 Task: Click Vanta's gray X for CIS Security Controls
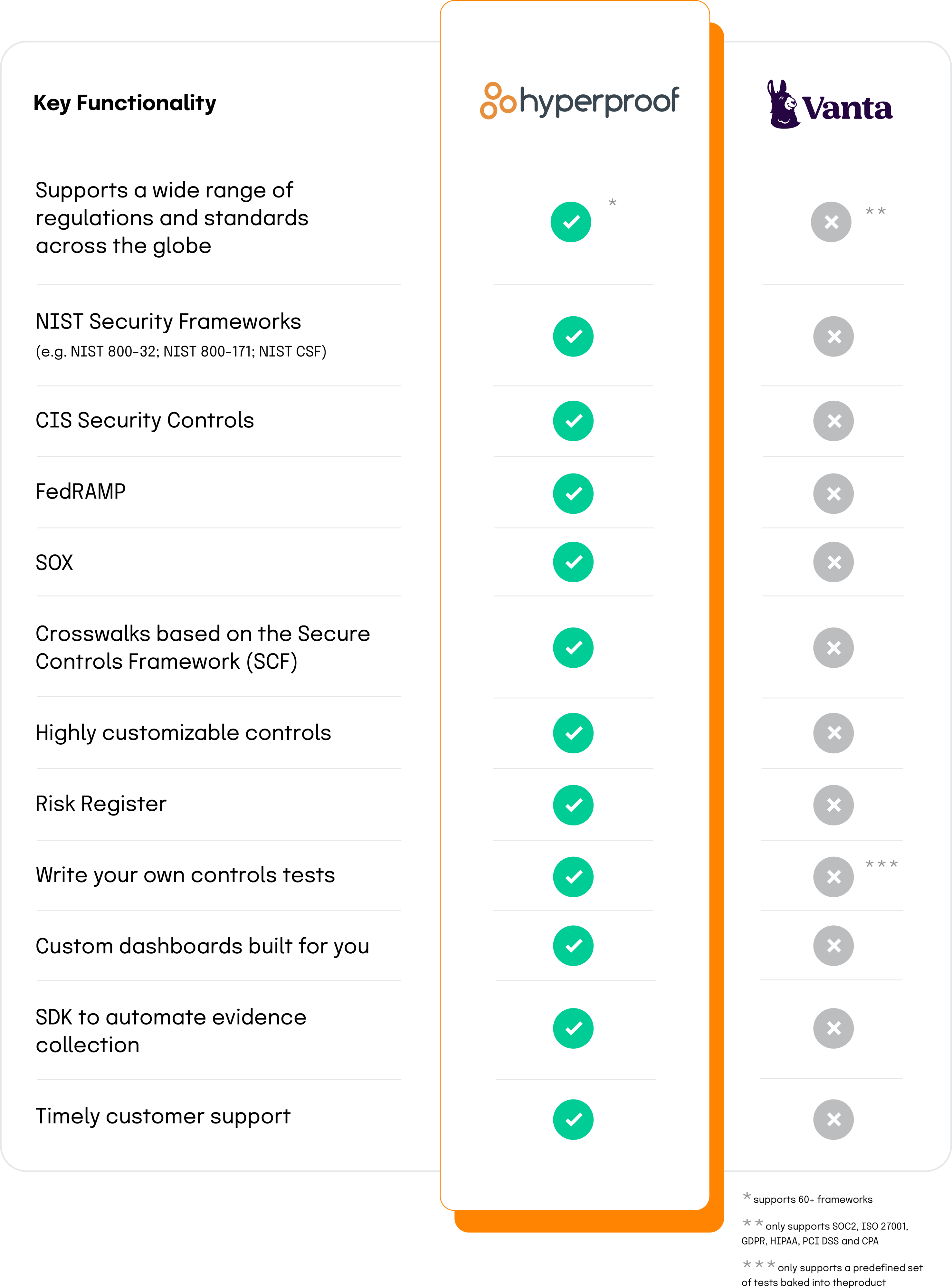click(833, 421)
